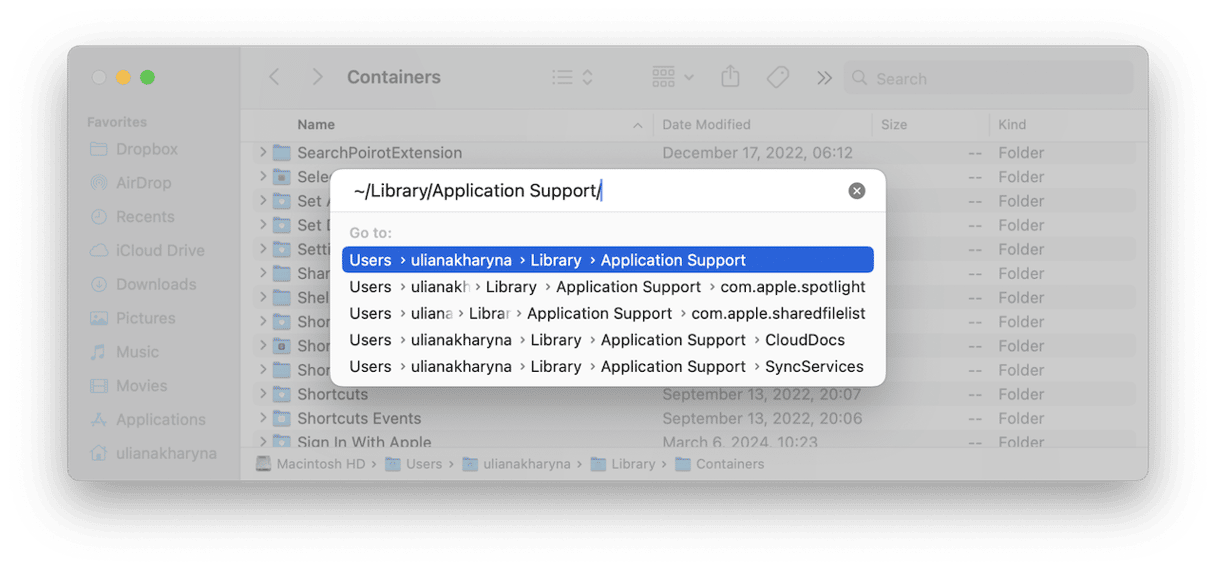
Task: Open the Share toolbar icon
Action: (x=731, y=77)
